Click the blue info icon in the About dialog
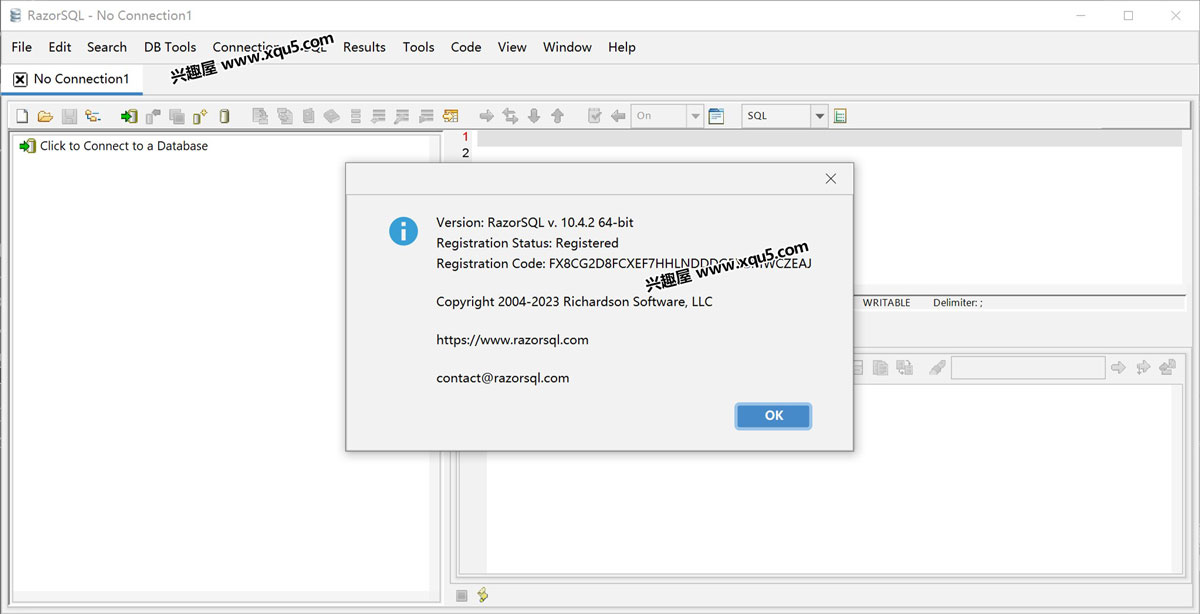 point(403,231)
